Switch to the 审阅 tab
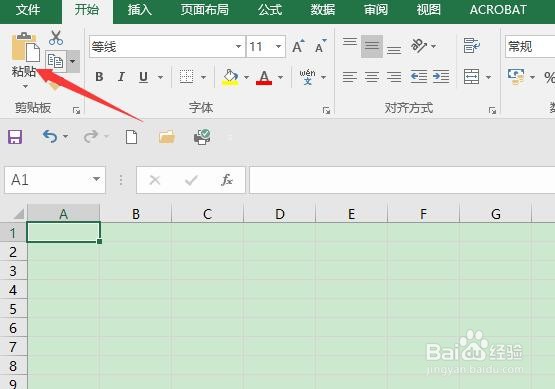 click(x=376, y=10)
